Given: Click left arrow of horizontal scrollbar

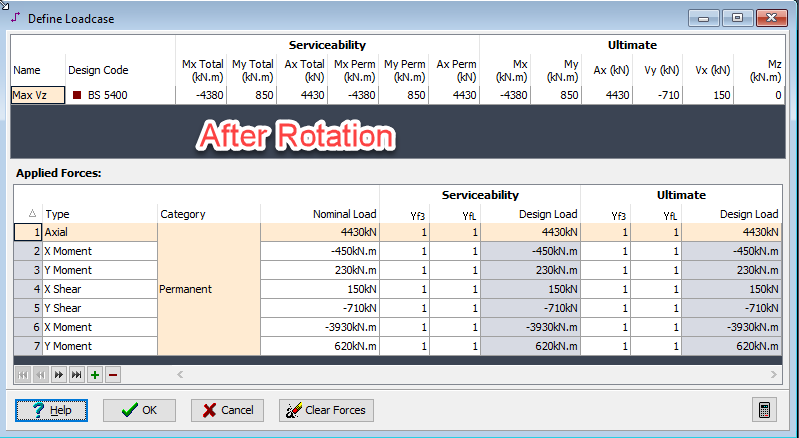Looking at the screenshot, I should point(180,374).
